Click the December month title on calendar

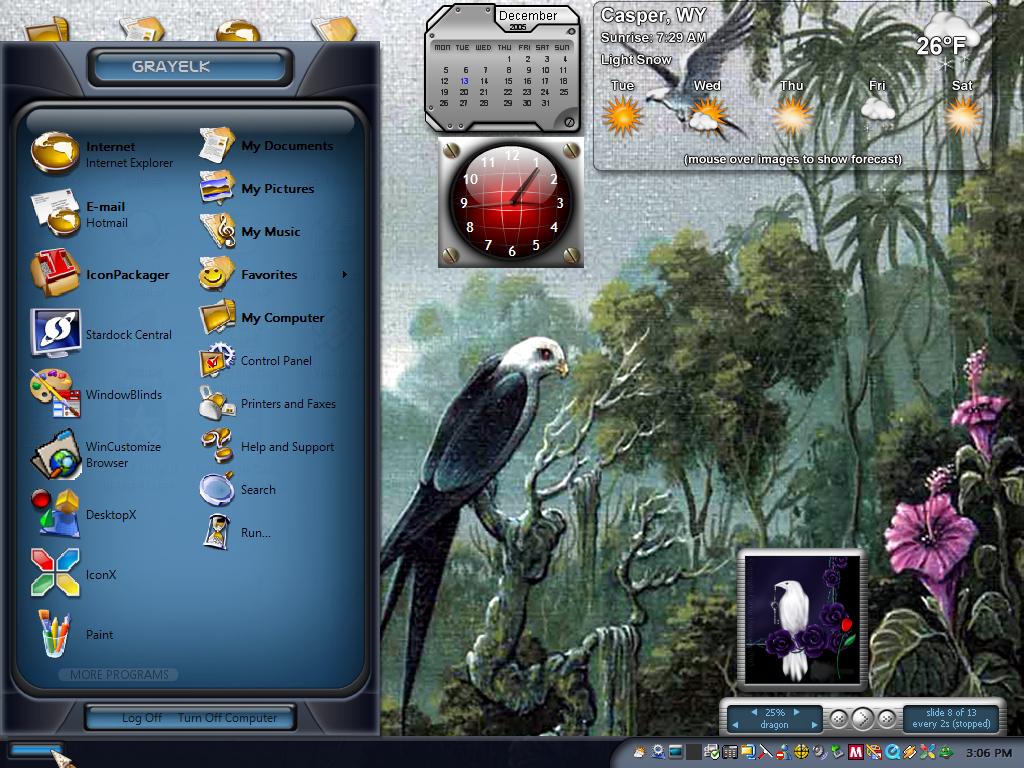[528, 15]
